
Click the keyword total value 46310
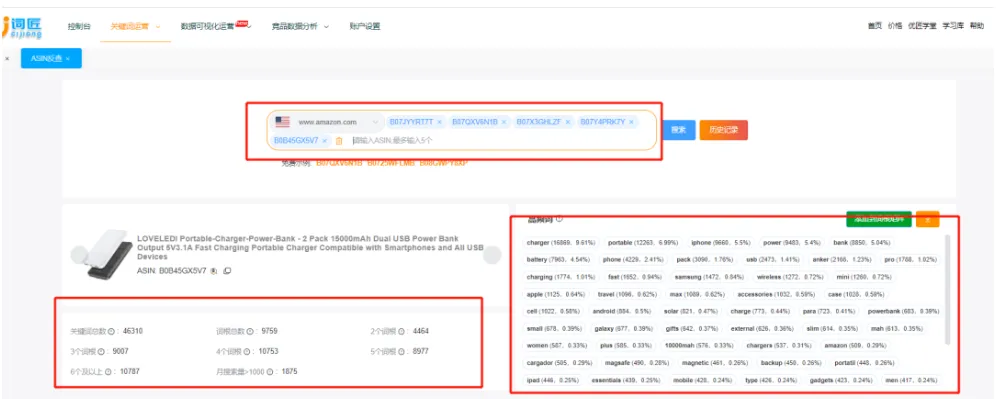132,332
